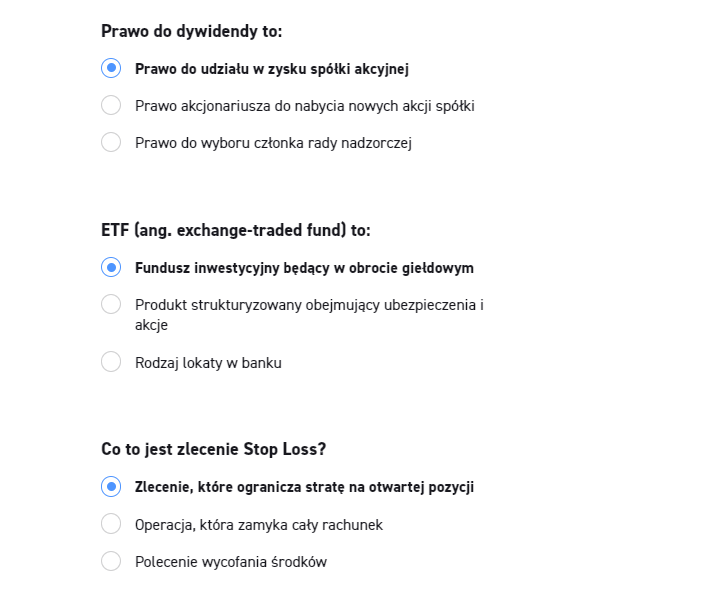The image size is (709, 595).
Task: Click the question heading 'Prawo do dywidendy to:'
Action: click(x=192, y=31)
